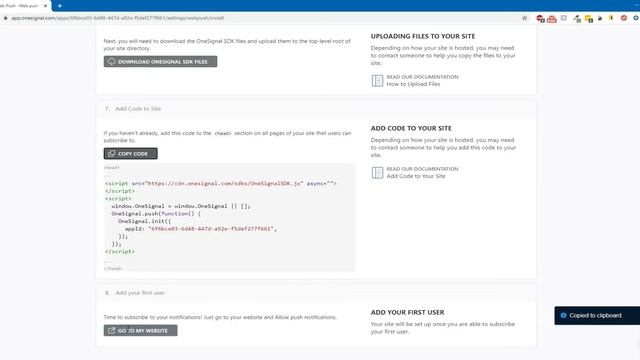640x360 pixels.
Task: Click the Download OneSignal SDK Files button
Action: click(x=160, y=62)
